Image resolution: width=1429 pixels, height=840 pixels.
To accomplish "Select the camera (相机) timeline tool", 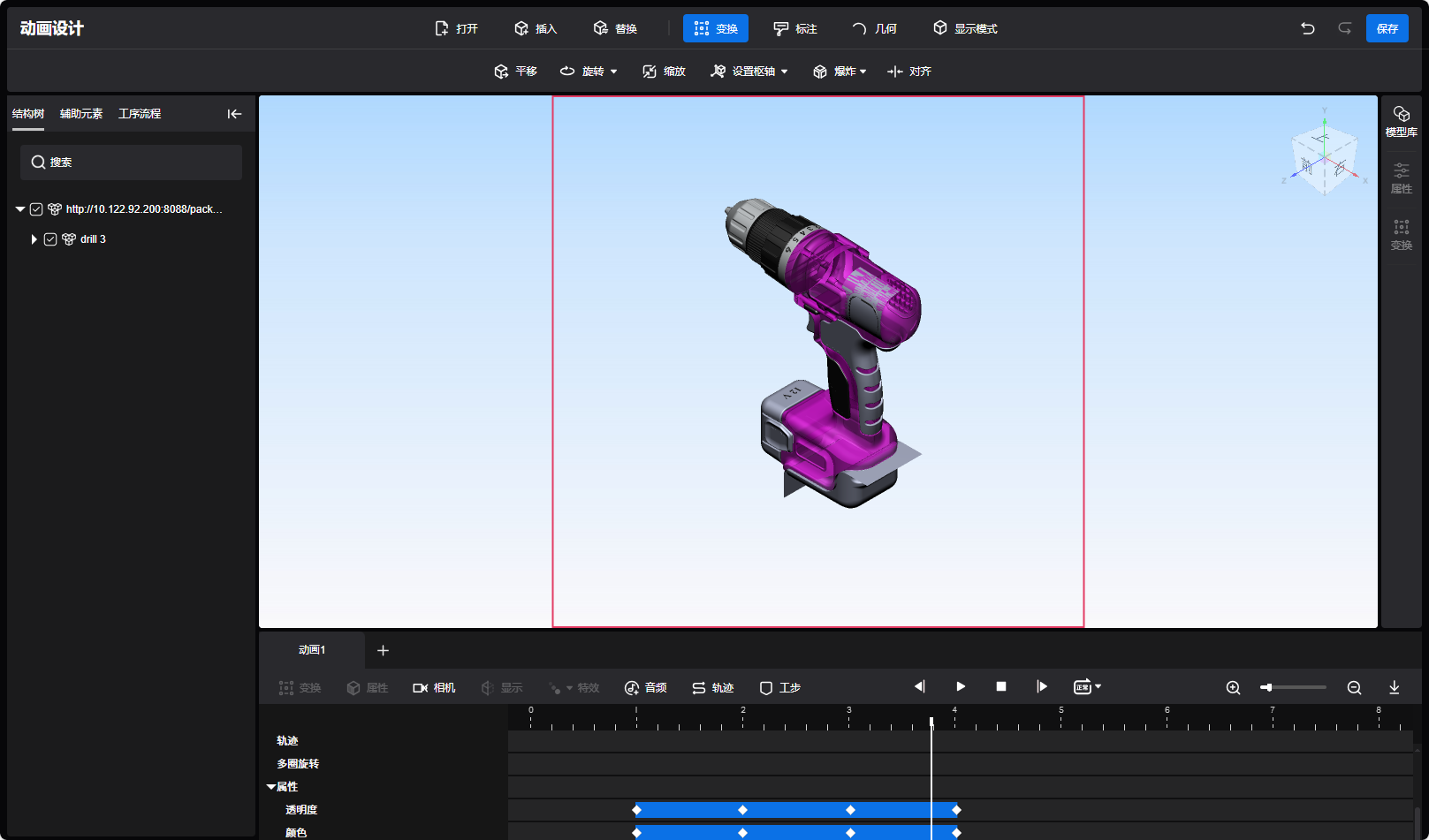I will [434, 687].
